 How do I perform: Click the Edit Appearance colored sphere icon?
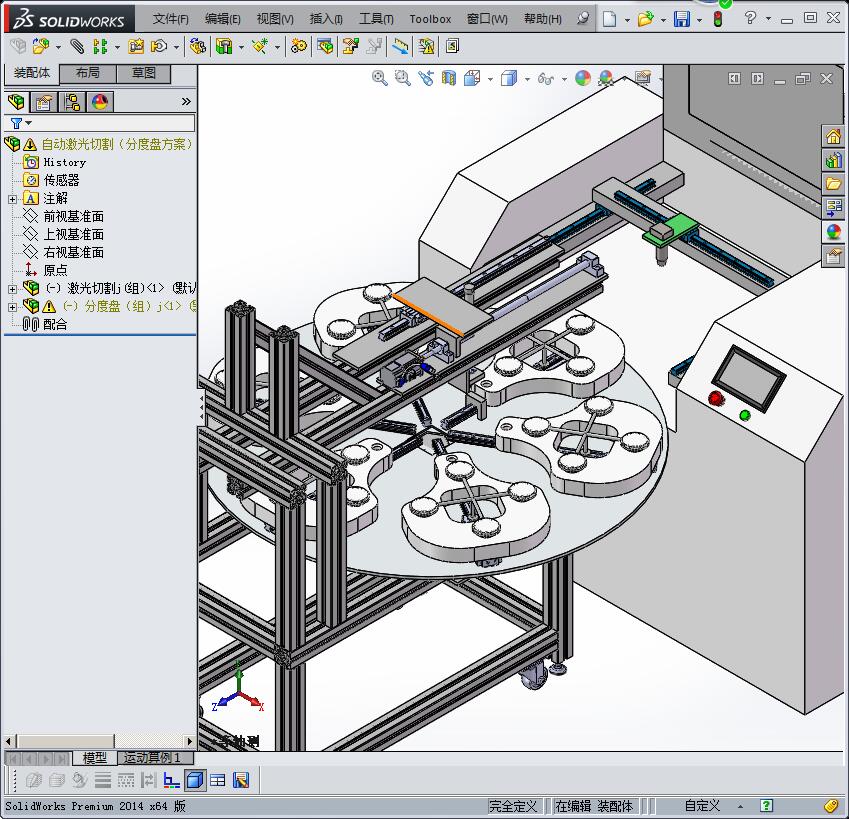click(583, 78)
